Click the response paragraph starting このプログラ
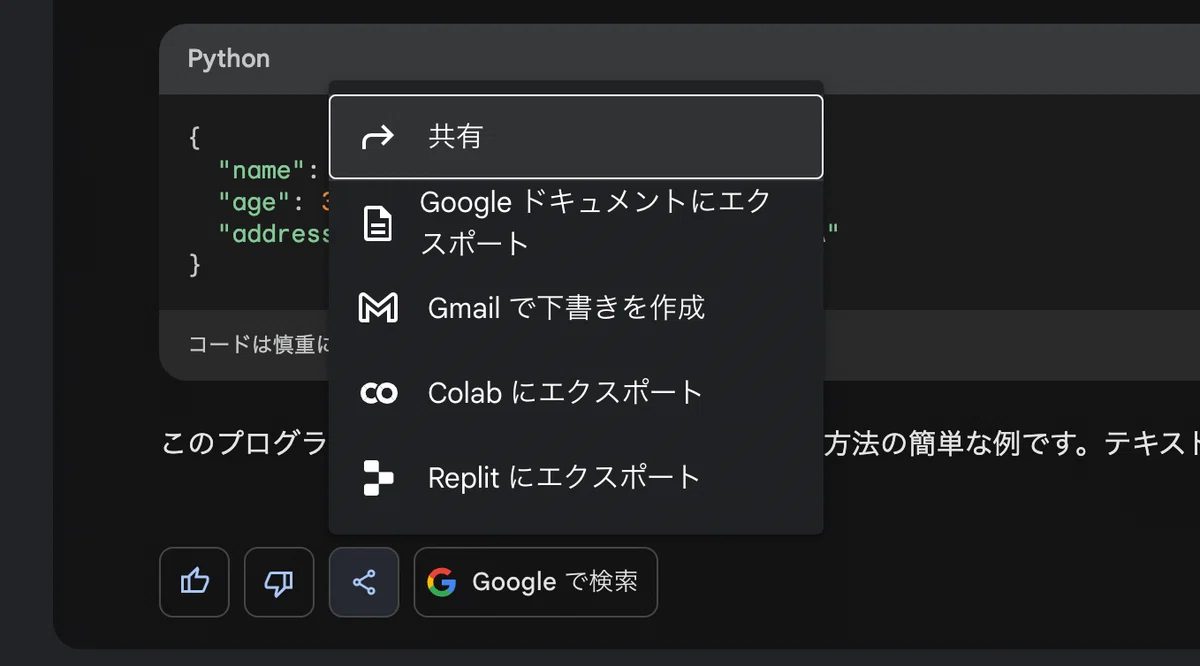The height and width of the screenshot is (666, 1200). pos(245,443)
